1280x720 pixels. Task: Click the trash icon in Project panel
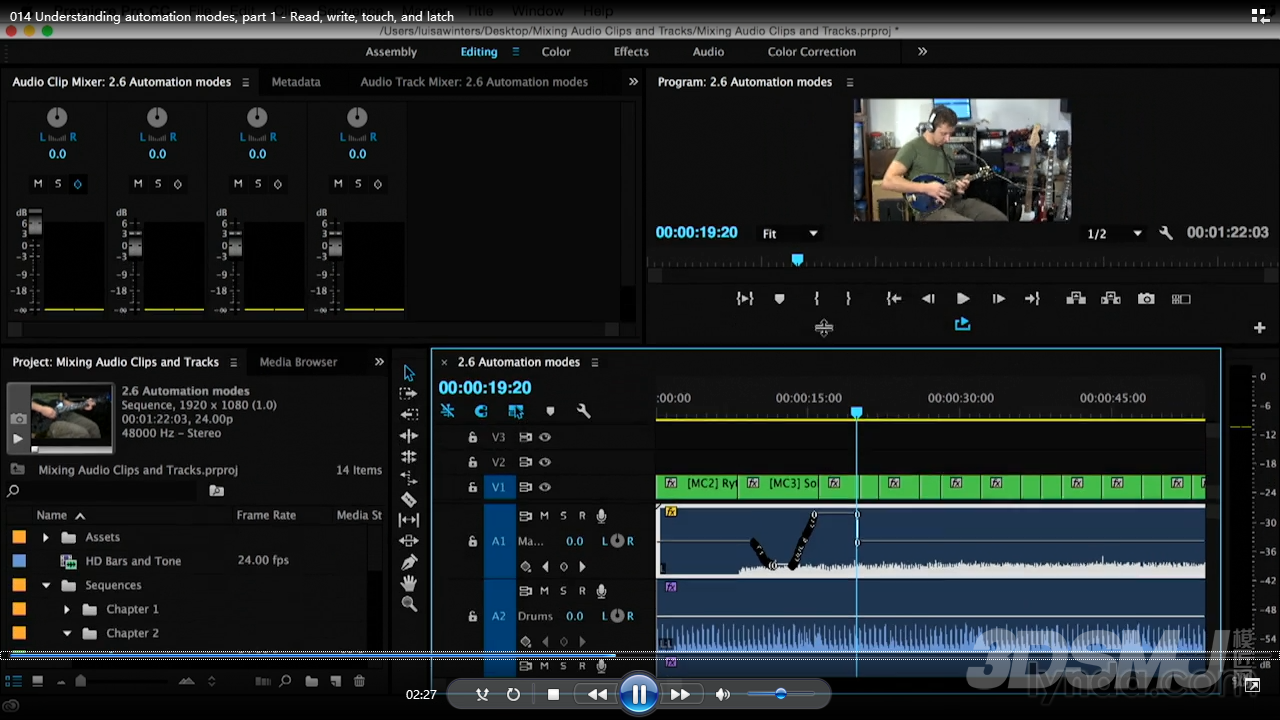coord(360,681)
